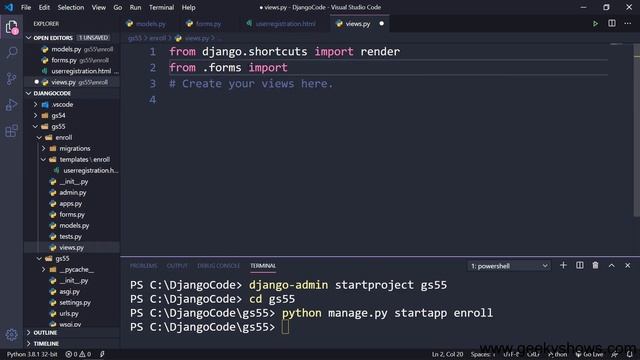Click the unsaved dot on views.py tab

(382, 24)
